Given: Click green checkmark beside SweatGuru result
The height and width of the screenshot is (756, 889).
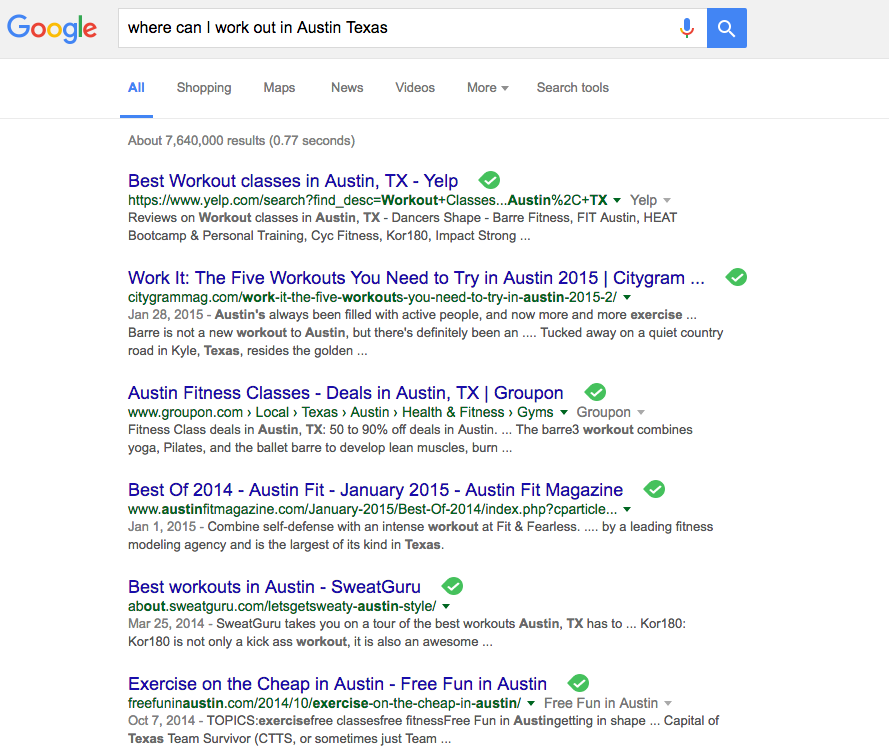Looking at the screenshot, I should coord(452,586).
